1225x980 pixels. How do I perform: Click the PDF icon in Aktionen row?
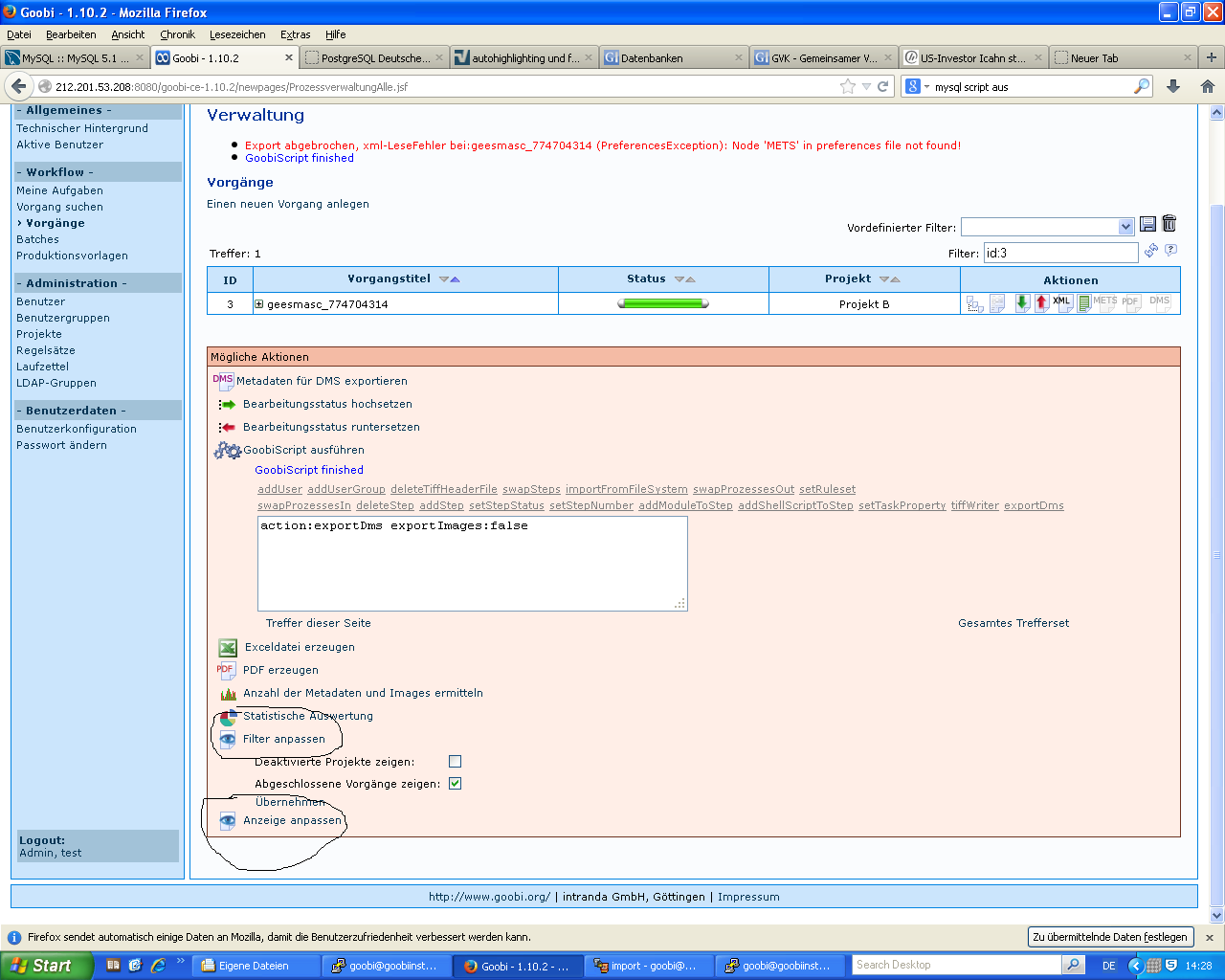tap(1131, 303)
